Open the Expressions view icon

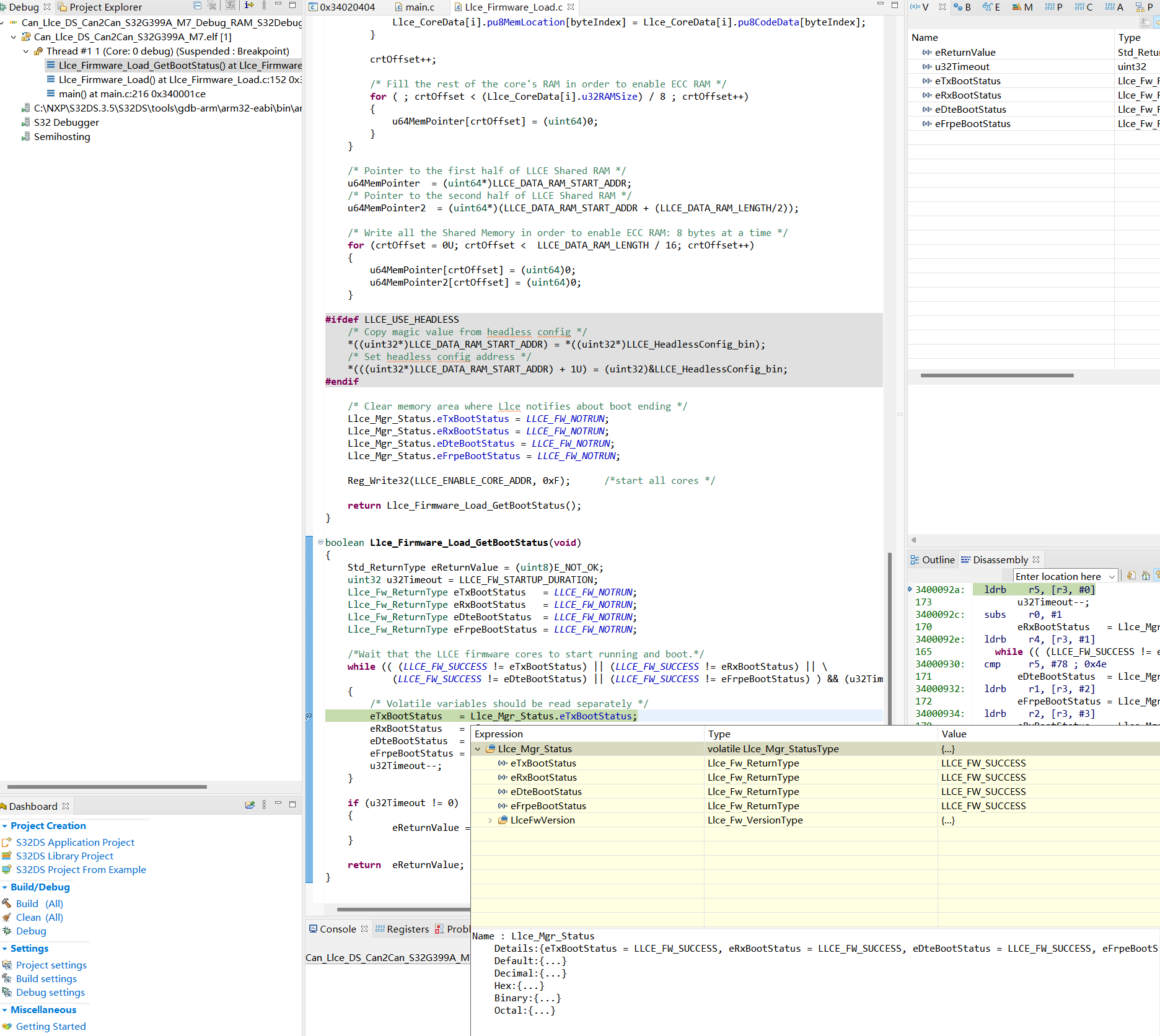tap(991, 7)
